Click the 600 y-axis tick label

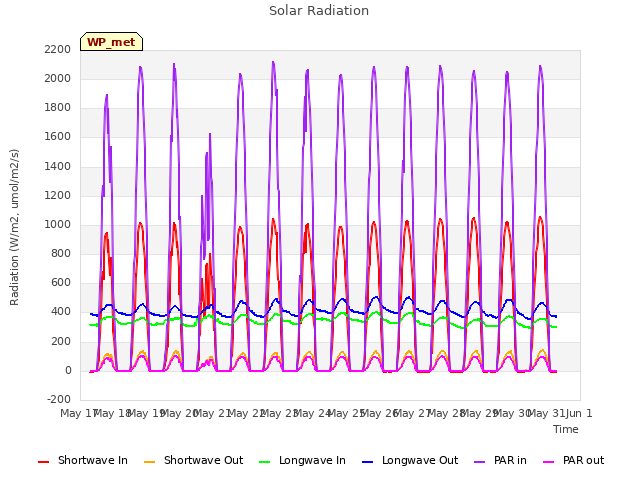coord(61,282)
